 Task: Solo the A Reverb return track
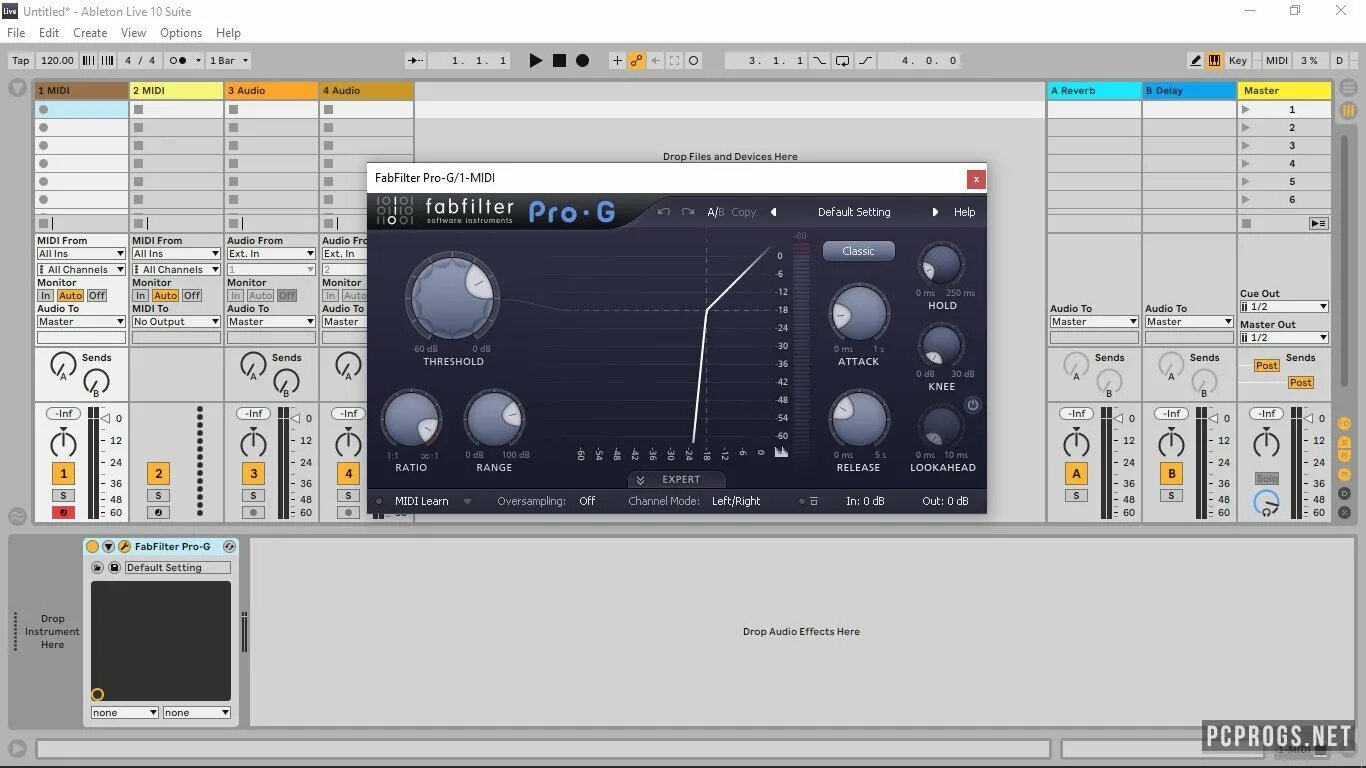pos(1076,496)
